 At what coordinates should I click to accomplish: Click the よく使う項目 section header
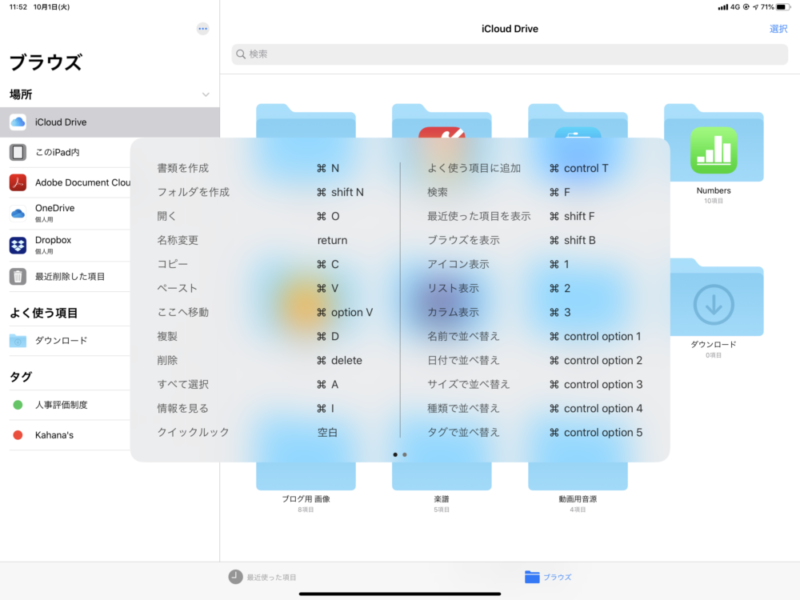(x=44, y=313)
